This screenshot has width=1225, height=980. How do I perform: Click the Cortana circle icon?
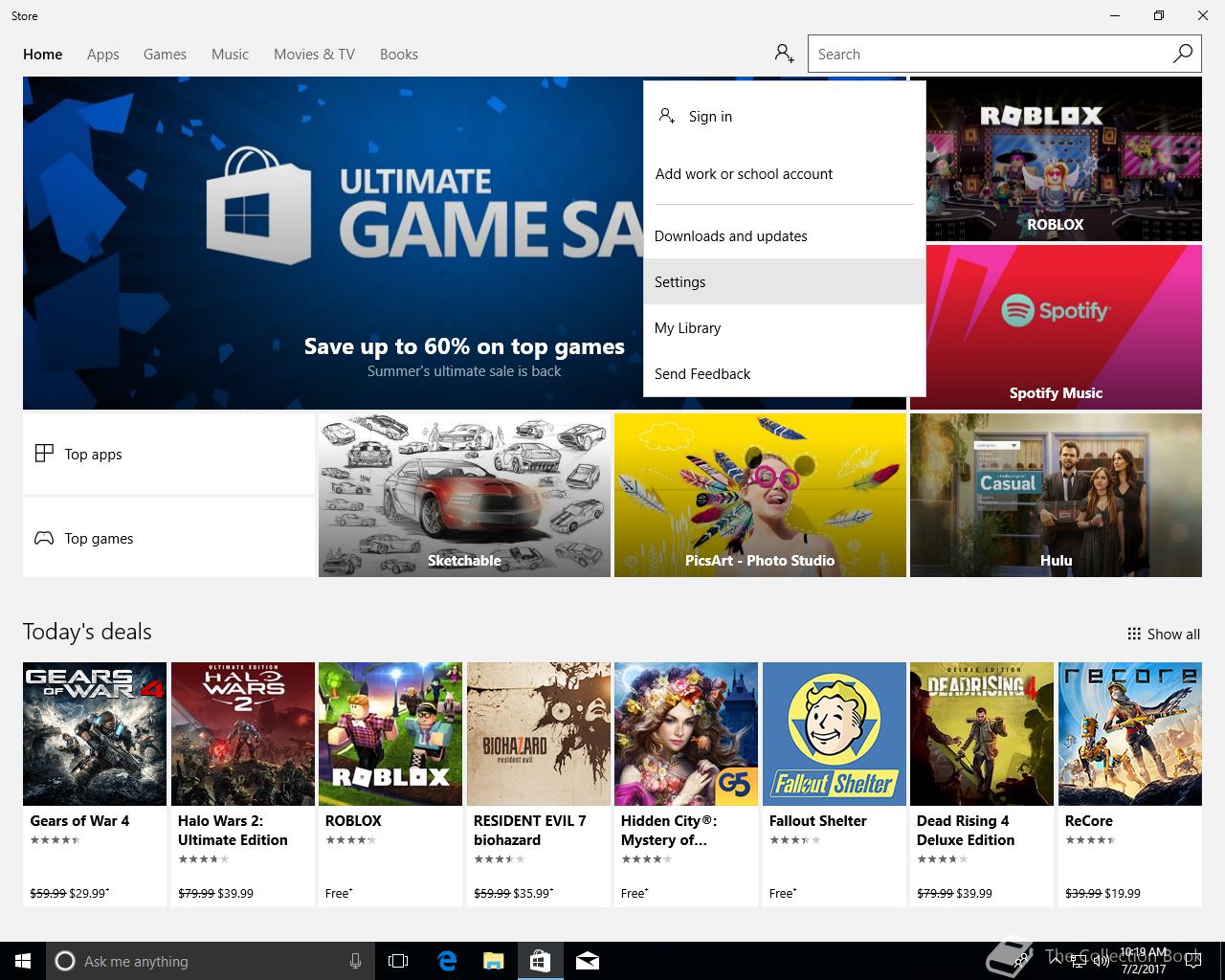(65, 961)
